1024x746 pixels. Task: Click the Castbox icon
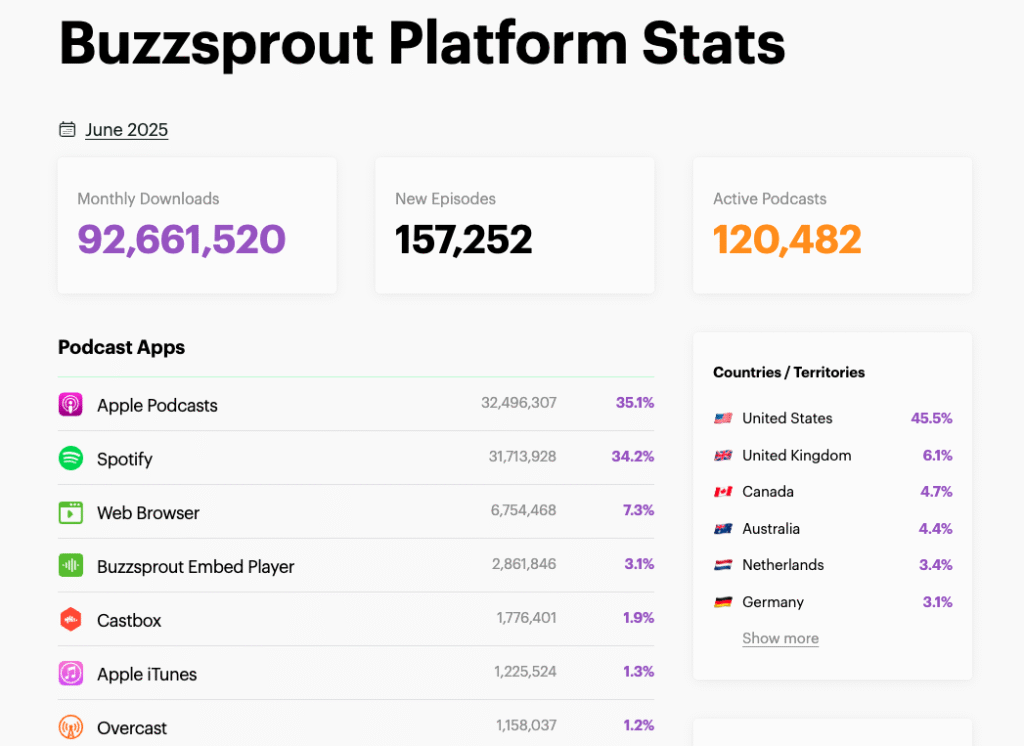71,619
